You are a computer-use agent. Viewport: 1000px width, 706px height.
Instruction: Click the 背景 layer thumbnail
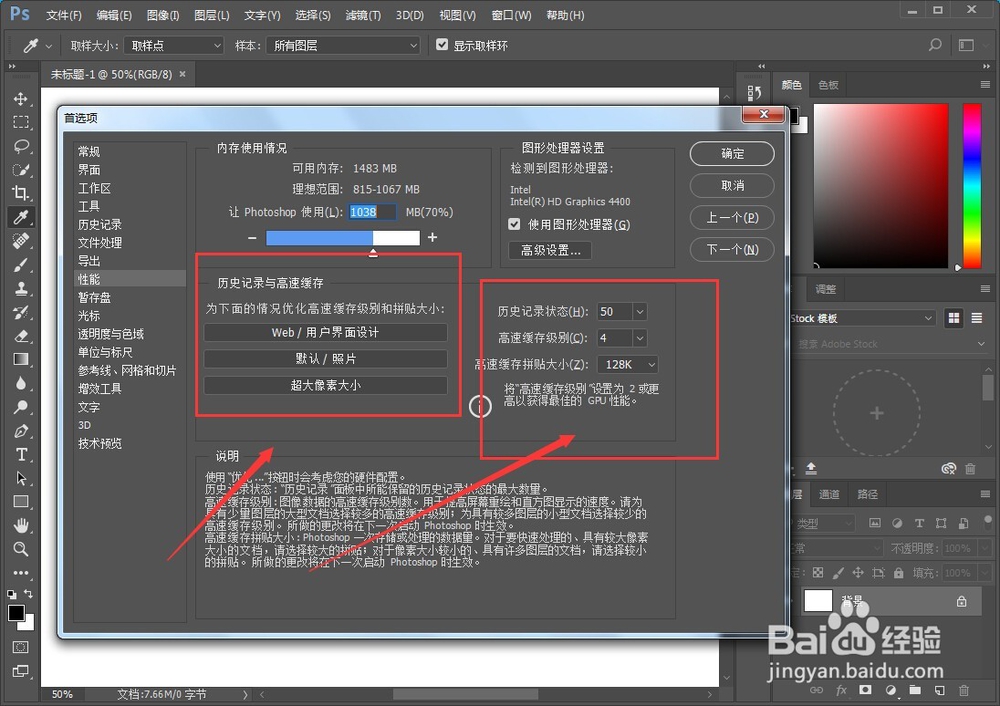click(818, 601)
